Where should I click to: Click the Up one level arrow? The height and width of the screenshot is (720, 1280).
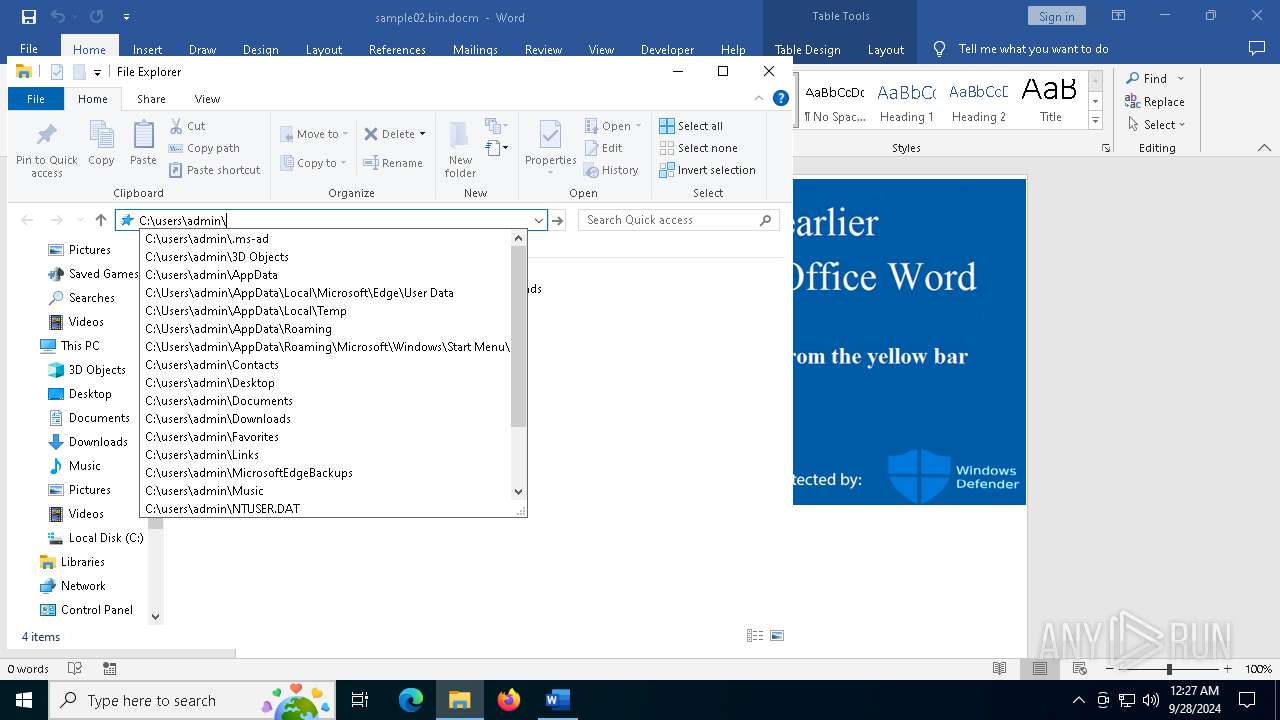tap(101, 220)
